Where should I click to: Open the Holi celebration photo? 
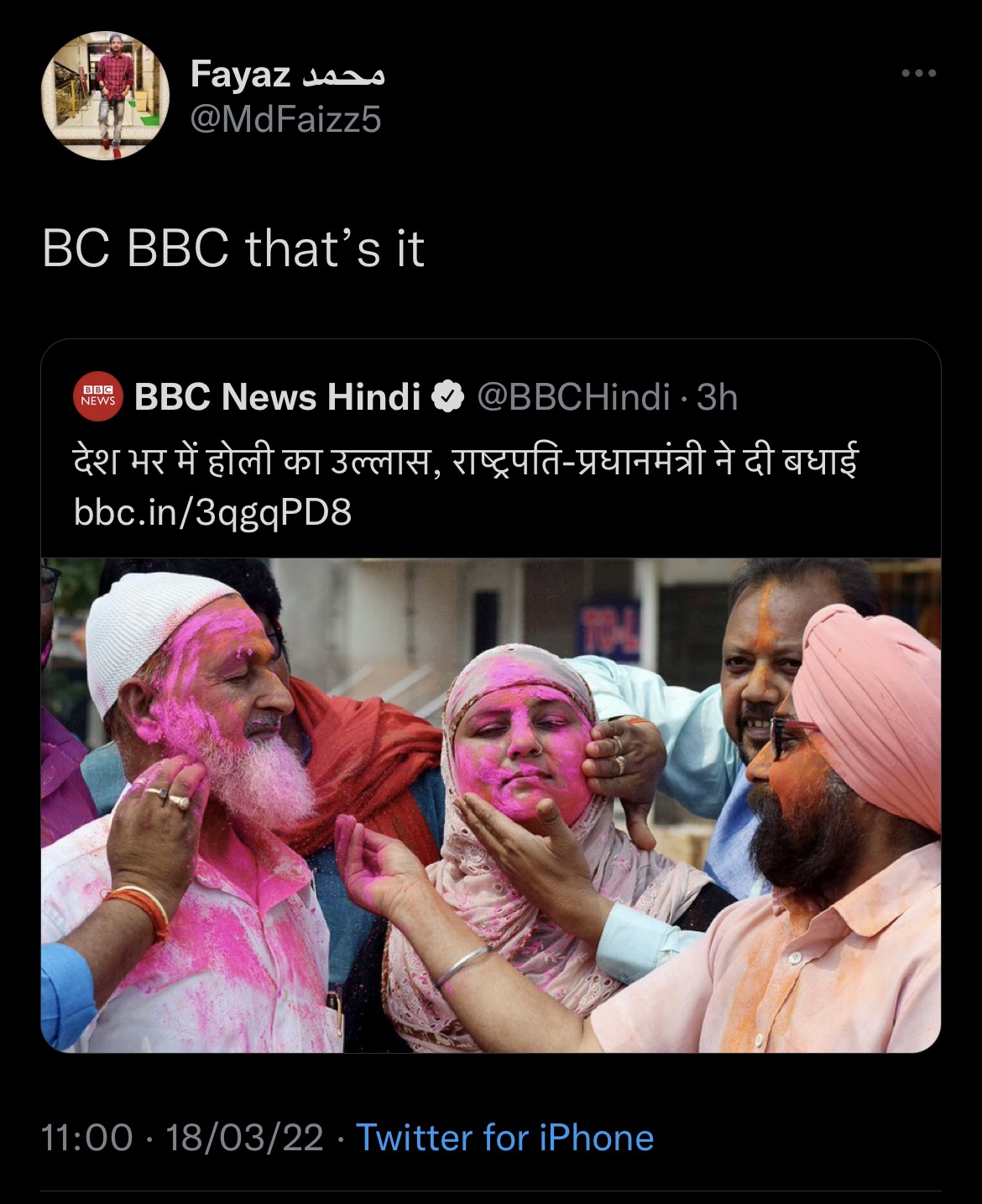[491, 804]
